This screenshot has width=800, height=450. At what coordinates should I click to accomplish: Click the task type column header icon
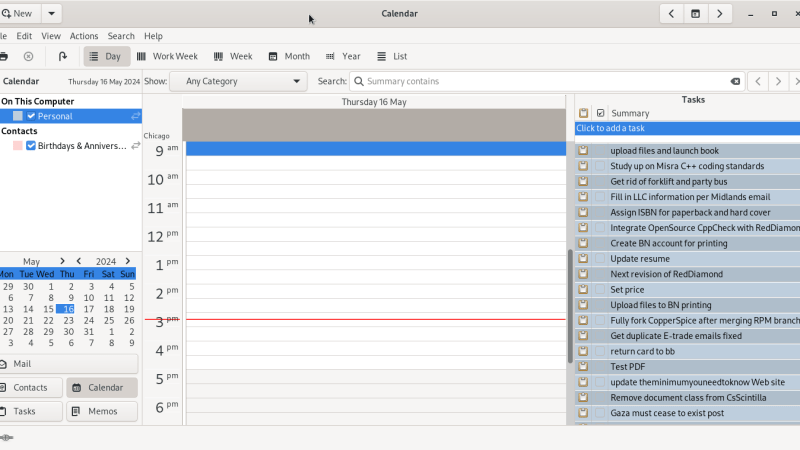583,113
